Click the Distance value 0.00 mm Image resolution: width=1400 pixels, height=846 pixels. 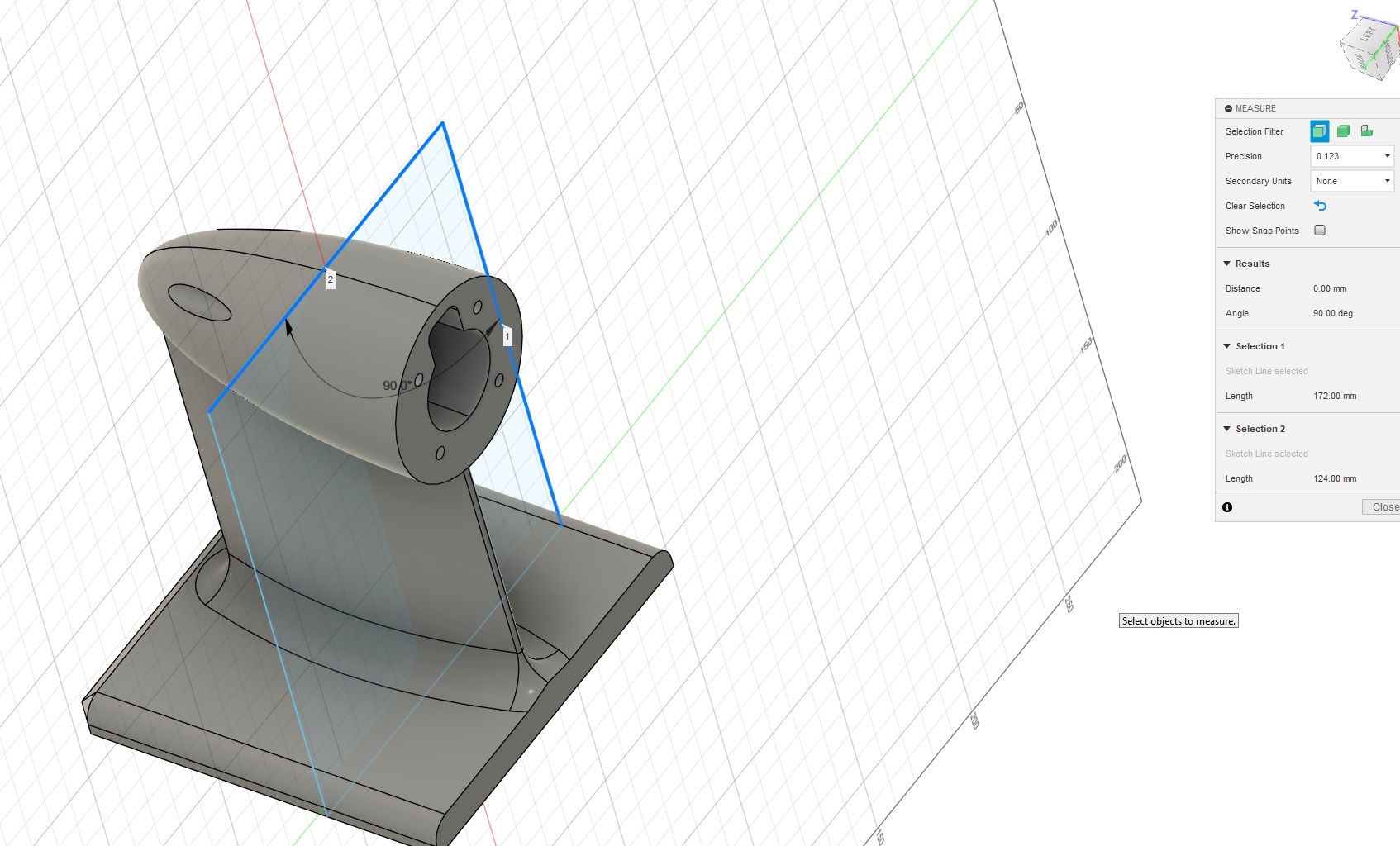1330,288
